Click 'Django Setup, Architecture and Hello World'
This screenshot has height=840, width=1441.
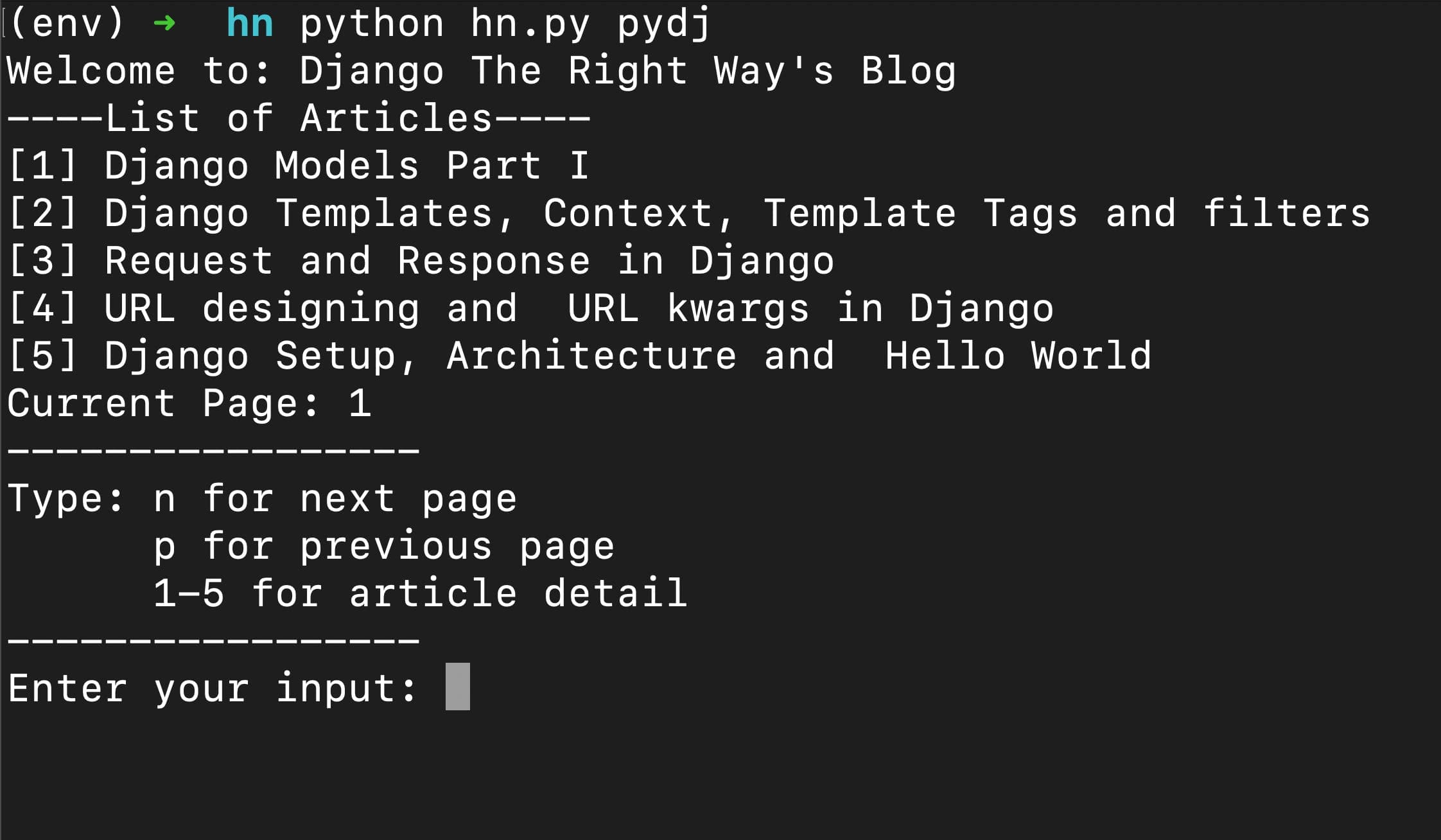[x=627, y=356]
